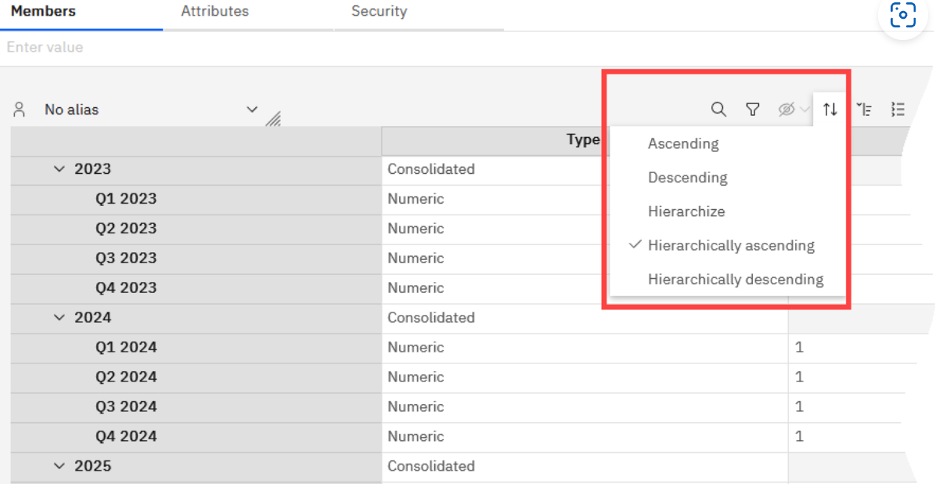Click Numeric type cell for Q4 2023
This screenshot has width=936, height=484.
coord(415,288)
